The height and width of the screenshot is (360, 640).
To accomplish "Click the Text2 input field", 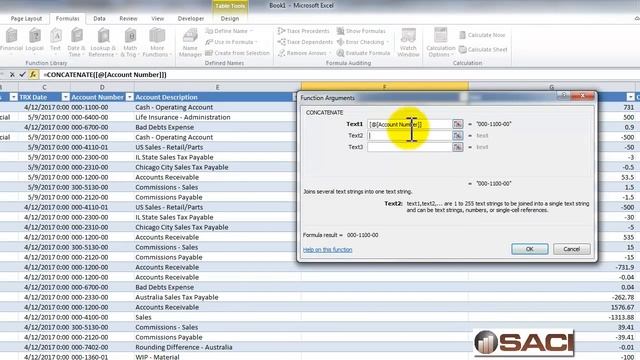I will pos(409,136).
